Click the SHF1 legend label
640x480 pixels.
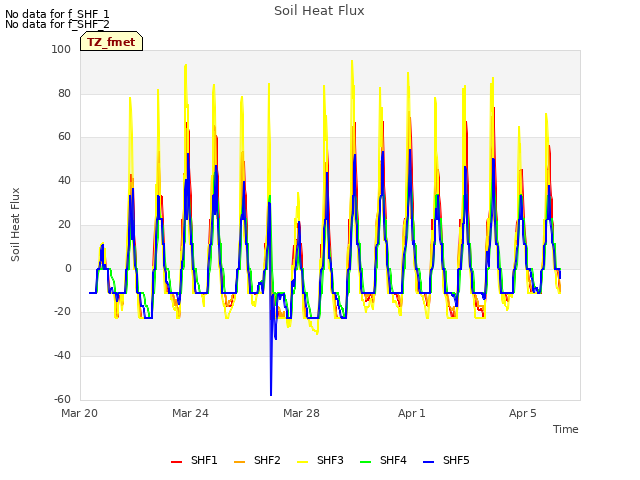(x=204, y=460)
